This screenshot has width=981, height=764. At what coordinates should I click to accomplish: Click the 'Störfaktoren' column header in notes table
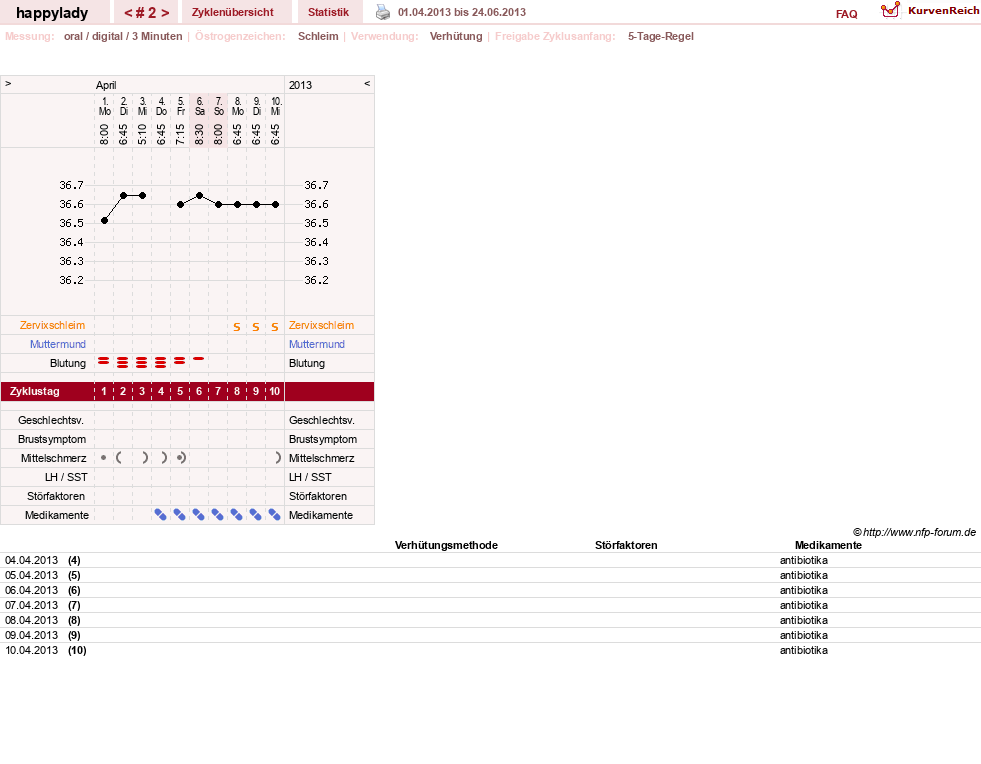[x=626, y=545]
